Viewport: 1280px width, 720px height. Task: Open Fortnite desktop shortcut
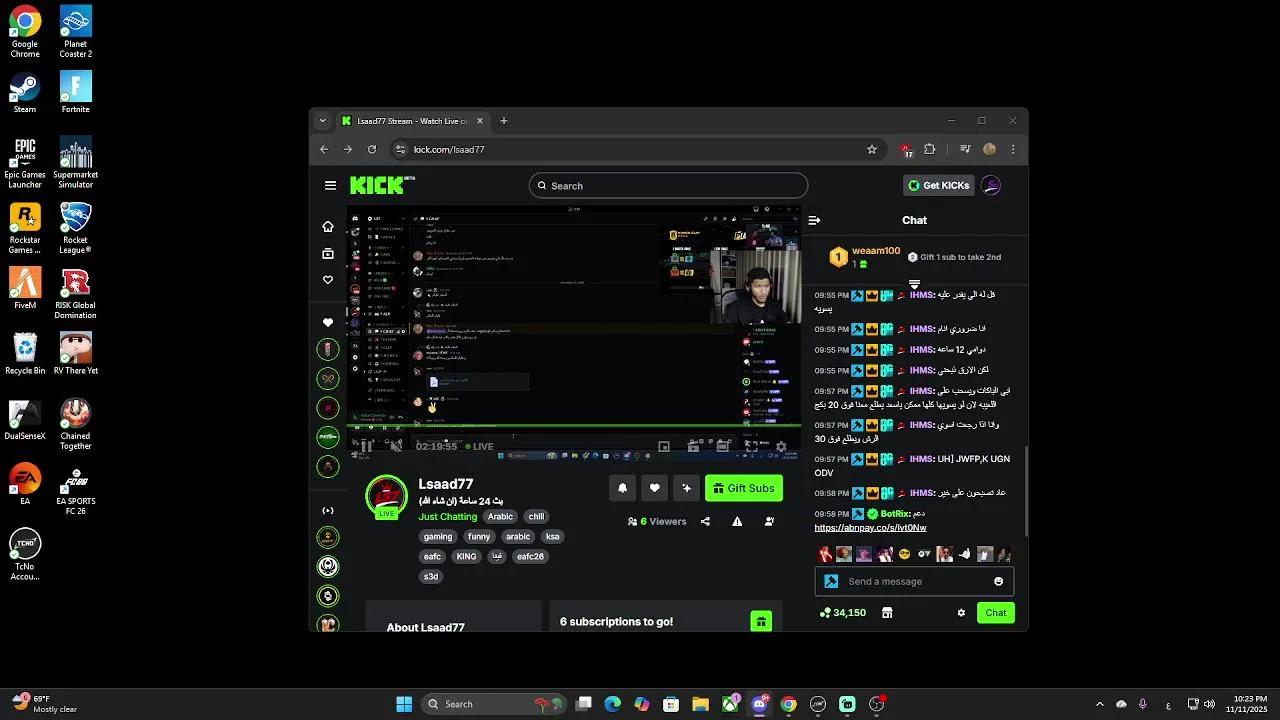click(76, 93)
